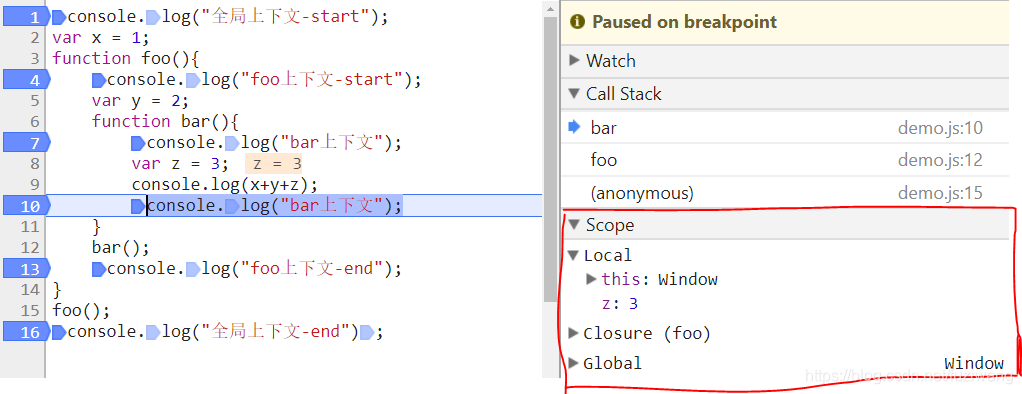This screenshot has height=394, width=1022.
Task: Toggle the breakpoint on line 1
Action: click(x=26, y=18)
